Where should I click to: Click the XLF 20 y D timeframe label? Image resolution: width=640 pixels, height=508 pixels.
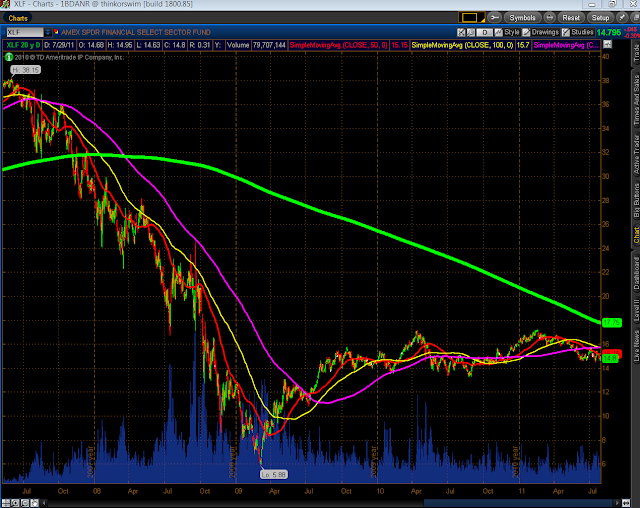(23, 45)
